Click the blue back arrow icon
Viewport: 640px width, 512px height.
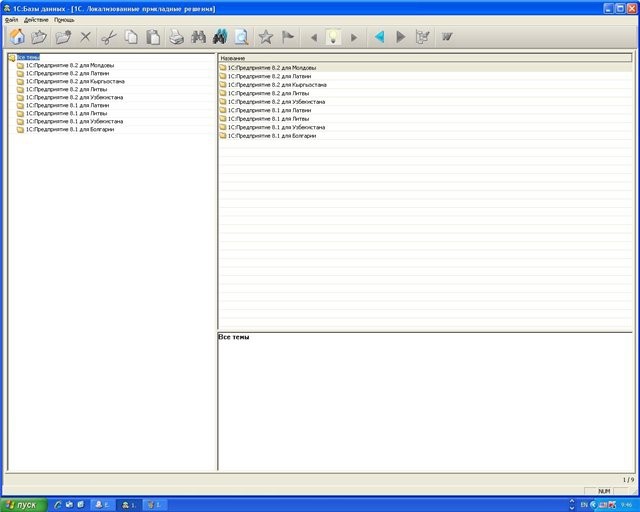coord(379,37)
